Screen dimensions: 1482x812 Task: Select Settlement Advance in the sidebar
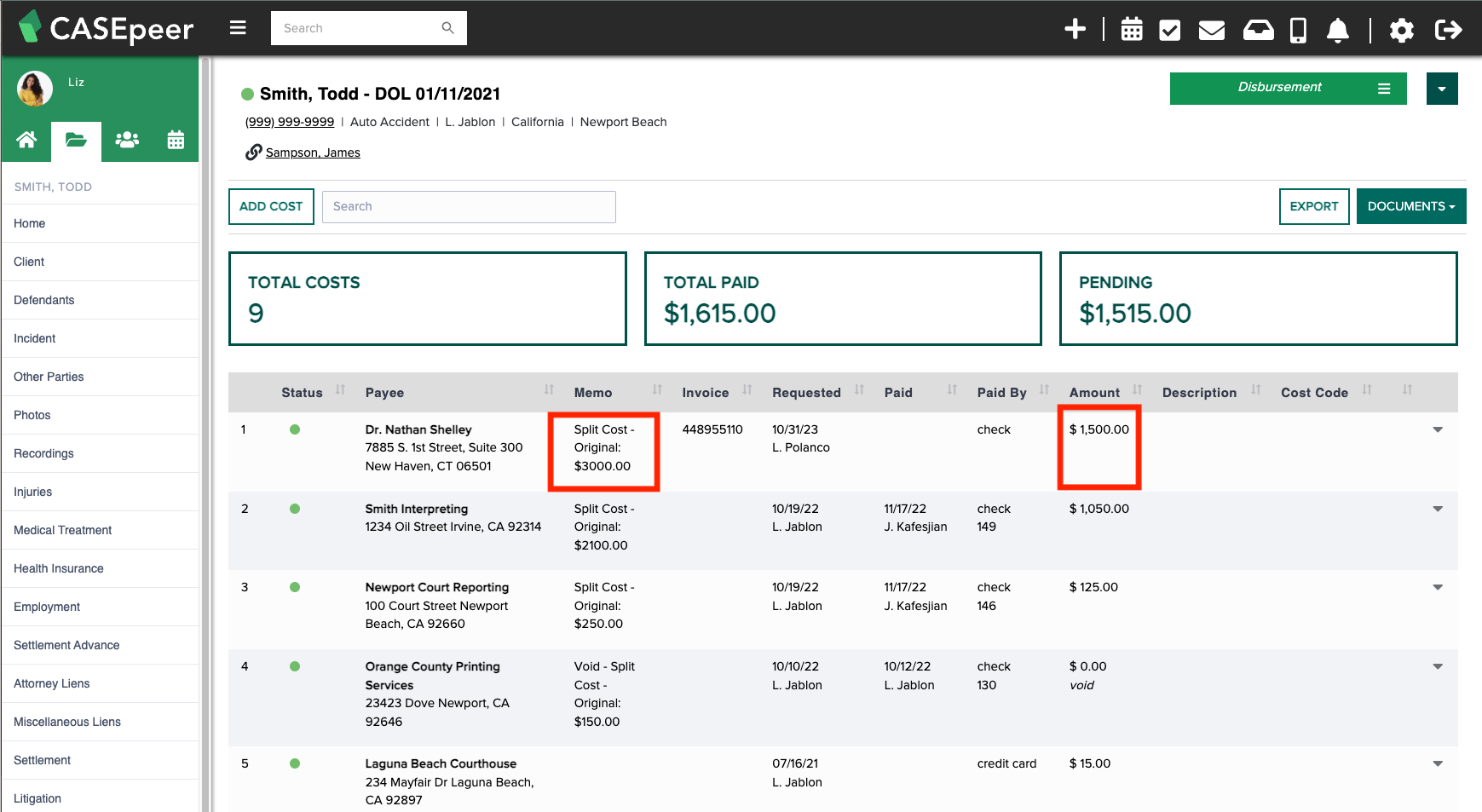(66, 645)
